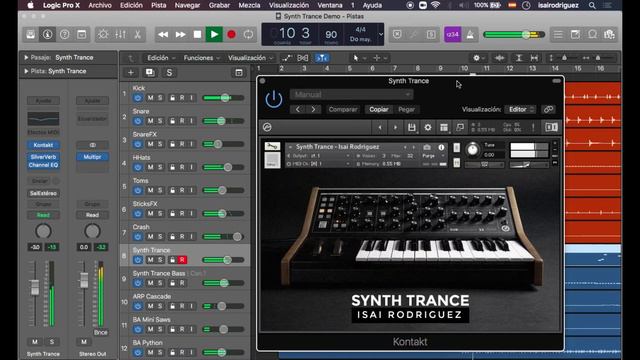The width and height of the screenshot is (640, 360).
Task: Open the Loop Browser button
Action: pyautogui.click(x=592, y=35)
